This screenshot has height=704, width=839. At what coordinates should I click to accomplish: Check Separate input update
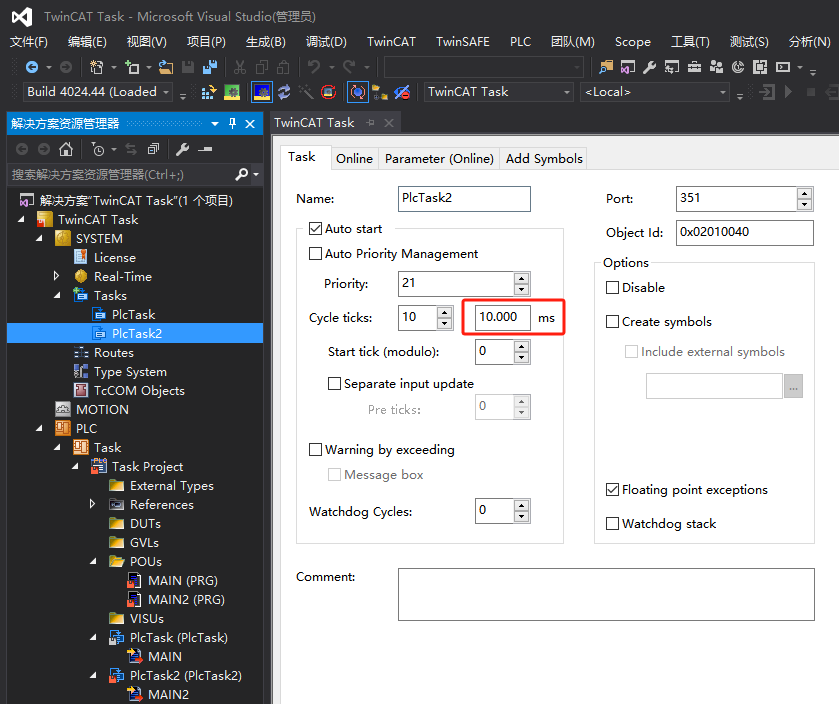[x=334, y=384]
